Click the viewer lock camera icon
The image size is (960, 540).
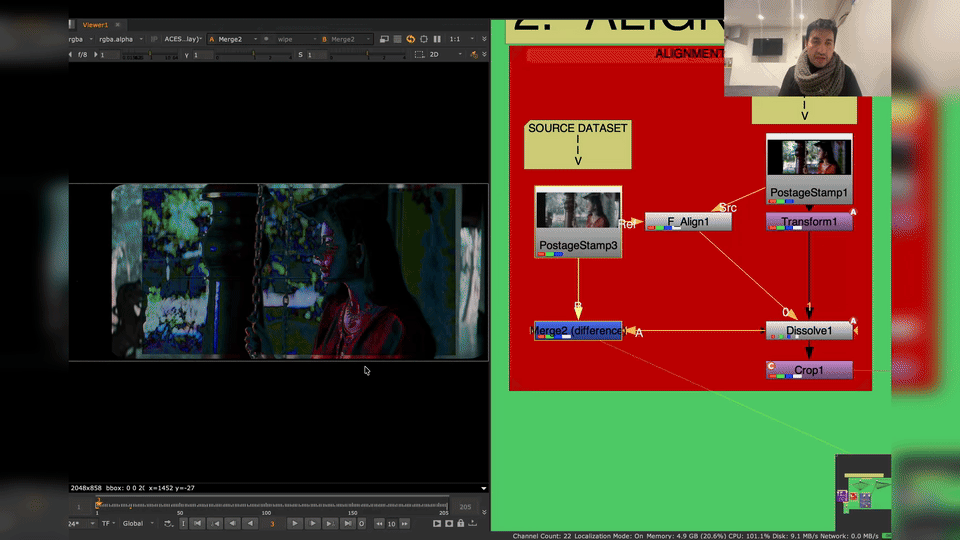point(474,54)
